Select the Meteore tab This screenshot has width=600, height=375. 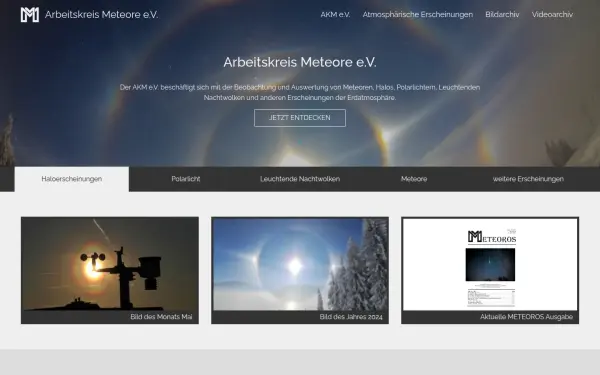tap(414, 179)
